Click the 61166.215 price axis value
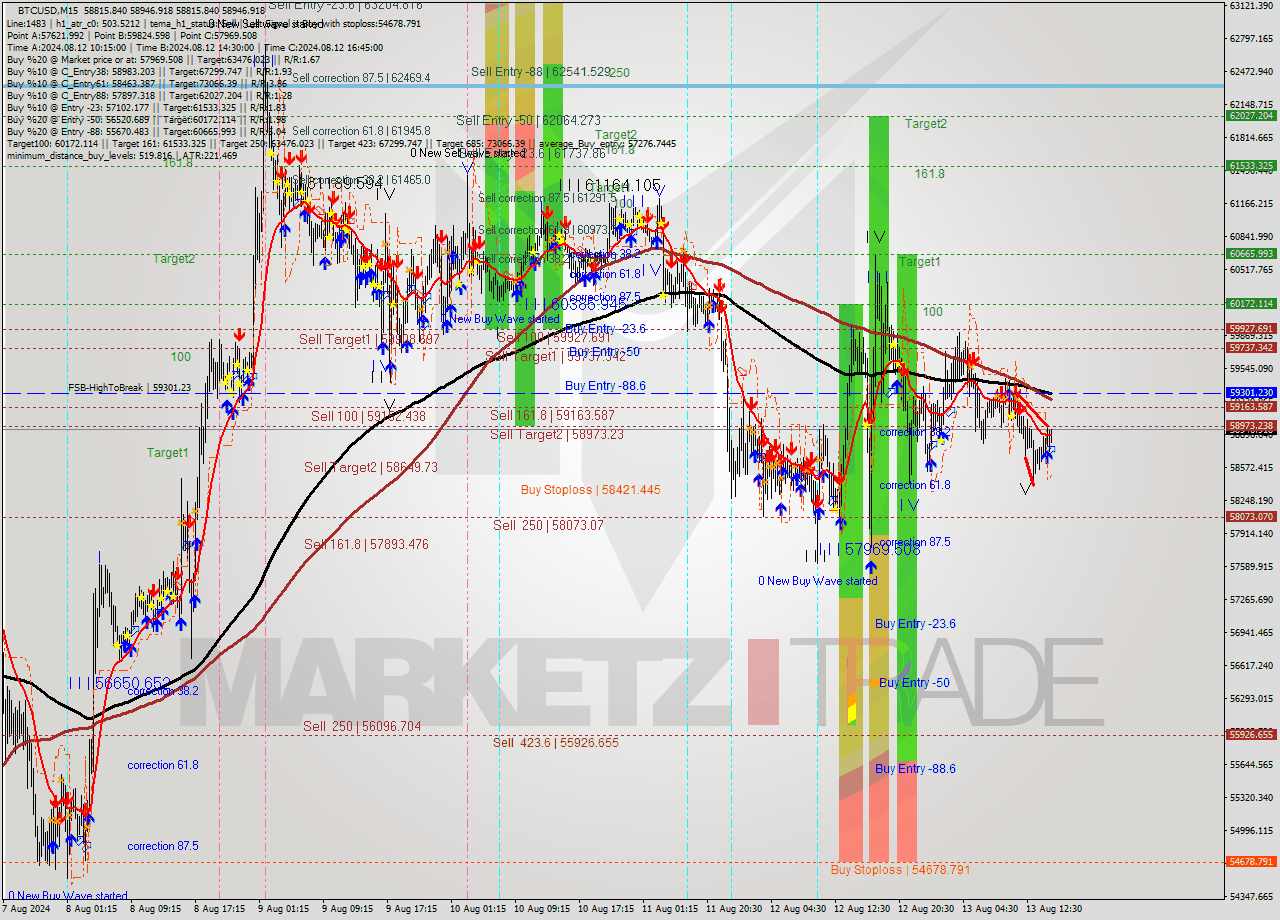Screen dimensions: 1280x920 click(x=1251, y=203)
